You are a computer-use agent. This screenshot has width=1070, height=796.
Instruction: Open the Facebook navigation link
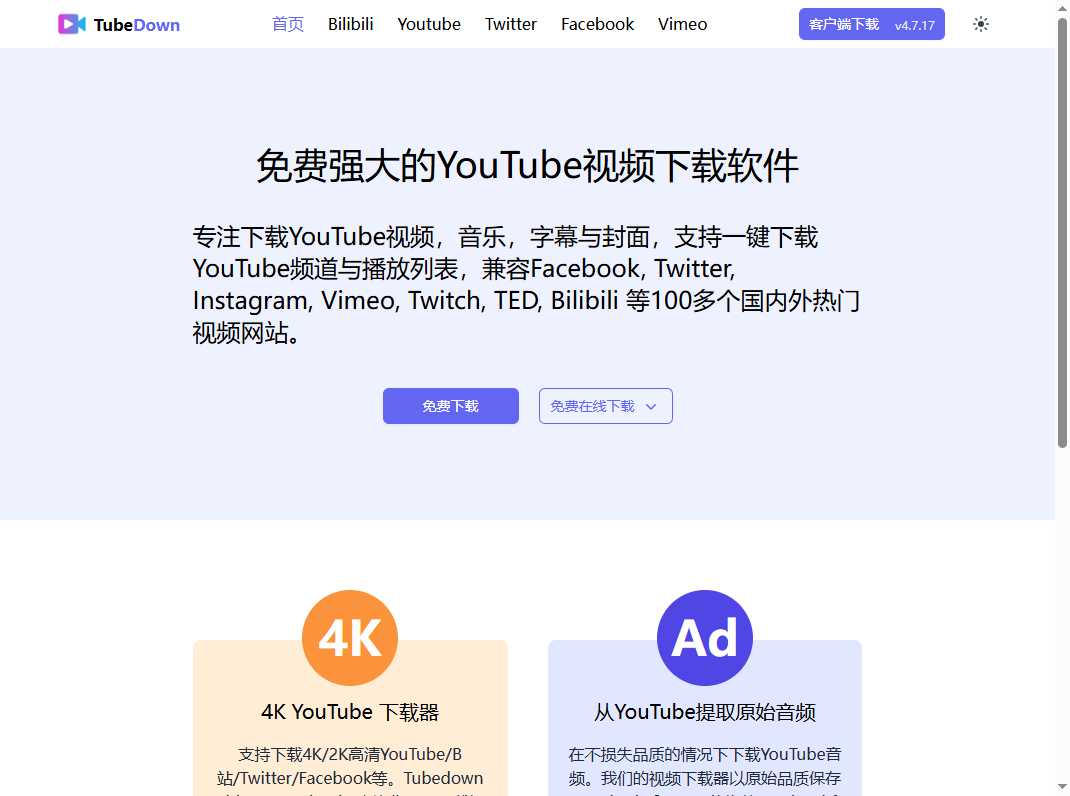point(597,24)
